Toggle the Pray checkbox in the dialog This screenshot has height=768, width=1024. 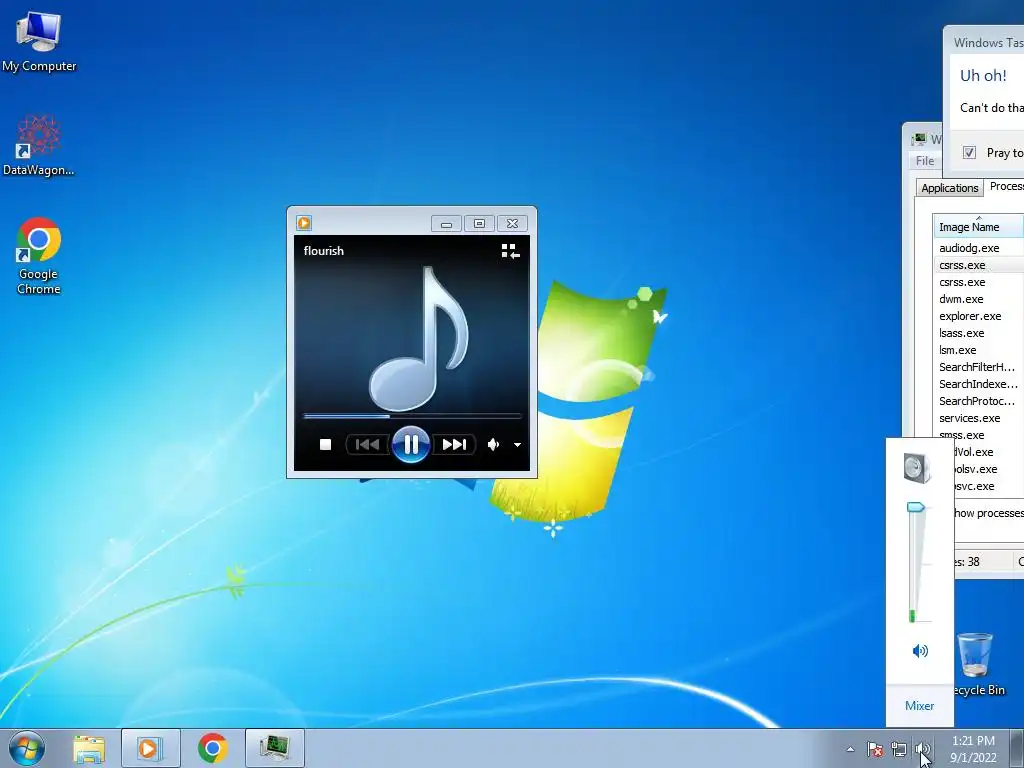point(969,152)
